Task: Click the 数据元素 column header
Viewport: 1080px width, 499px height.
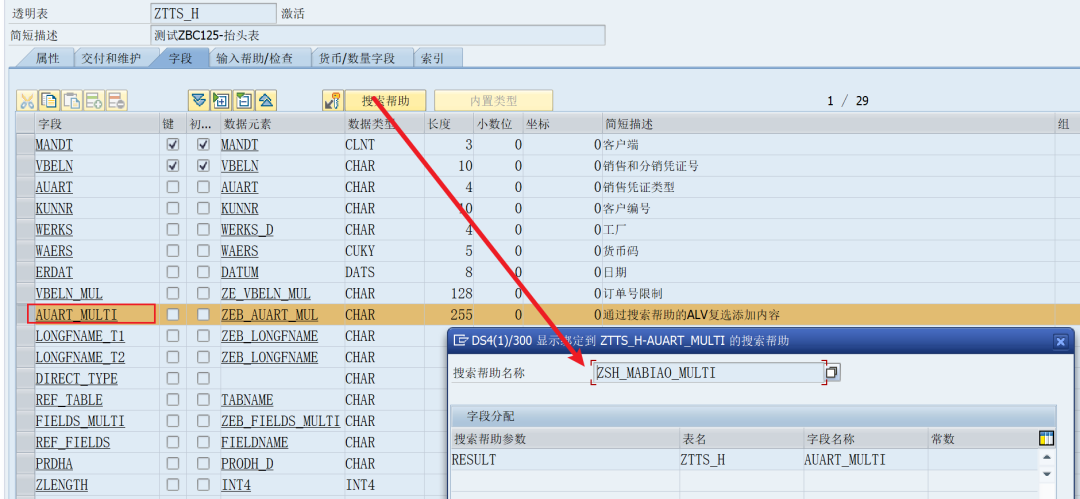Action: pyautogui.click(x=281, y=124)
